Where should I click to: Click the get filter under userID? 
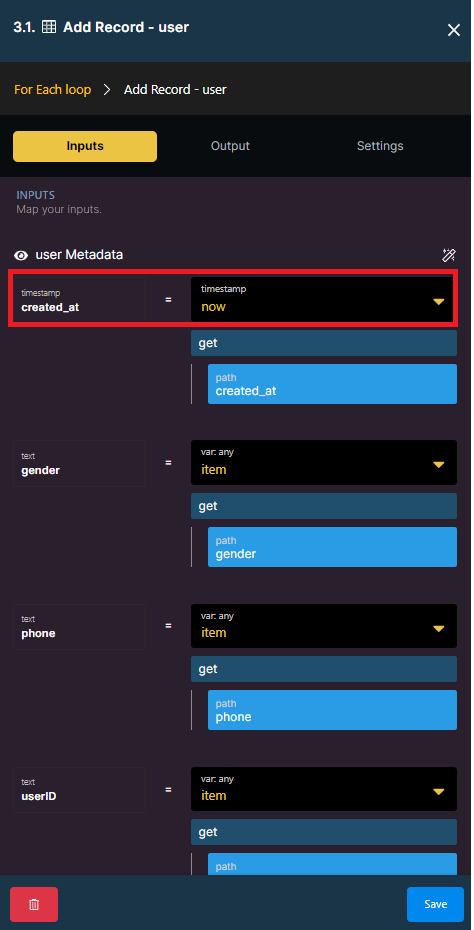324,832
